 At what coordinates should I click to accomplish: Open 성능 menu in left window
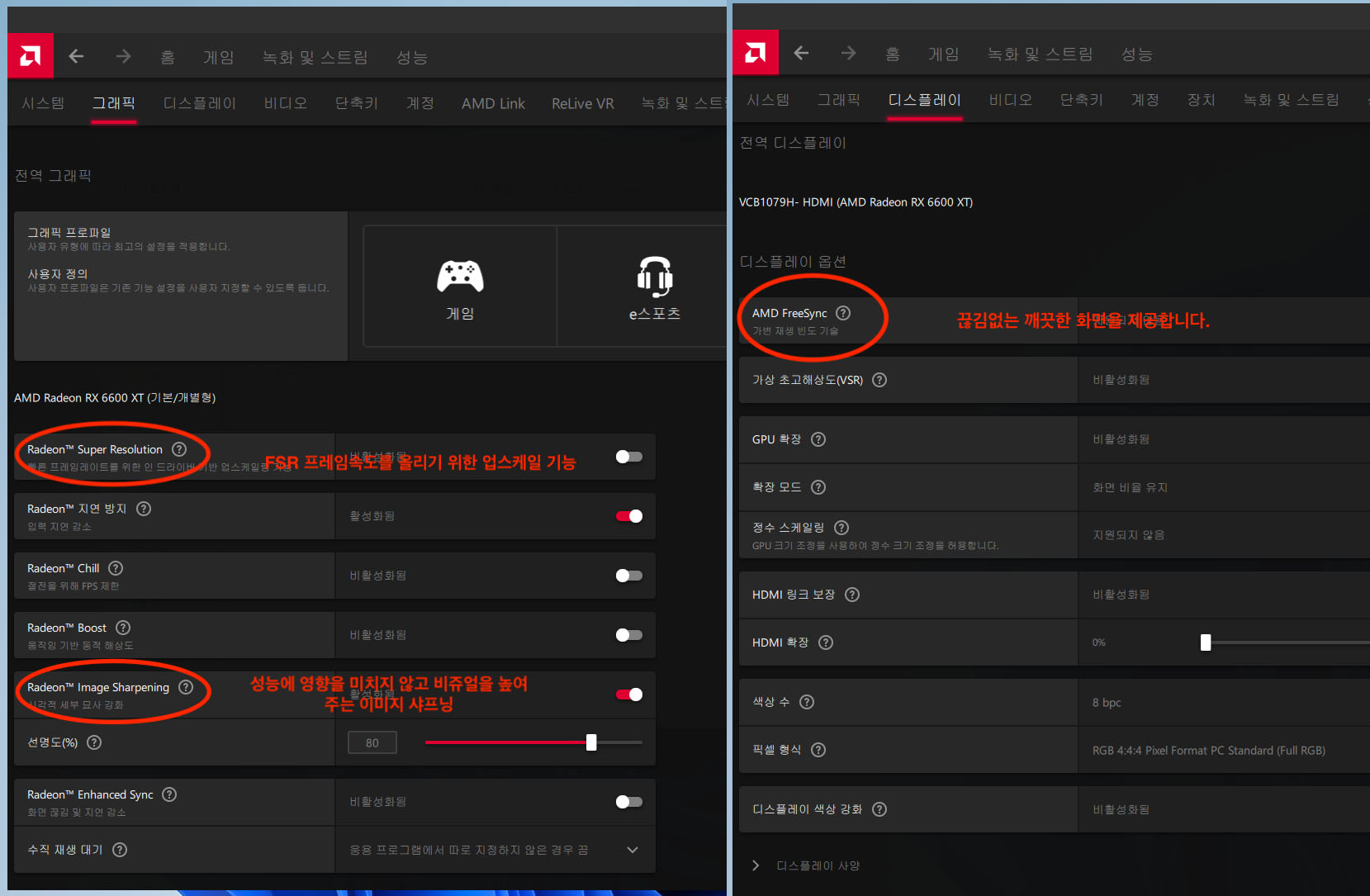click(x=412, y=57)
